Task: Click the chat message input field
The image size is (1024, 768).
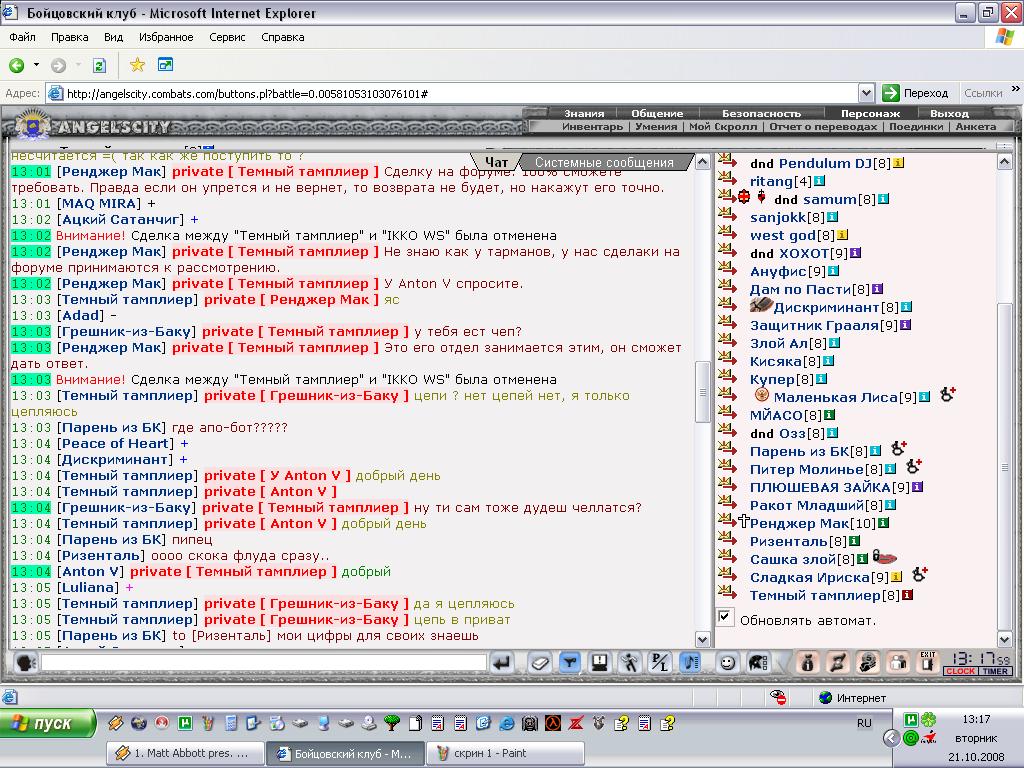Action: (x=263, y=663)
